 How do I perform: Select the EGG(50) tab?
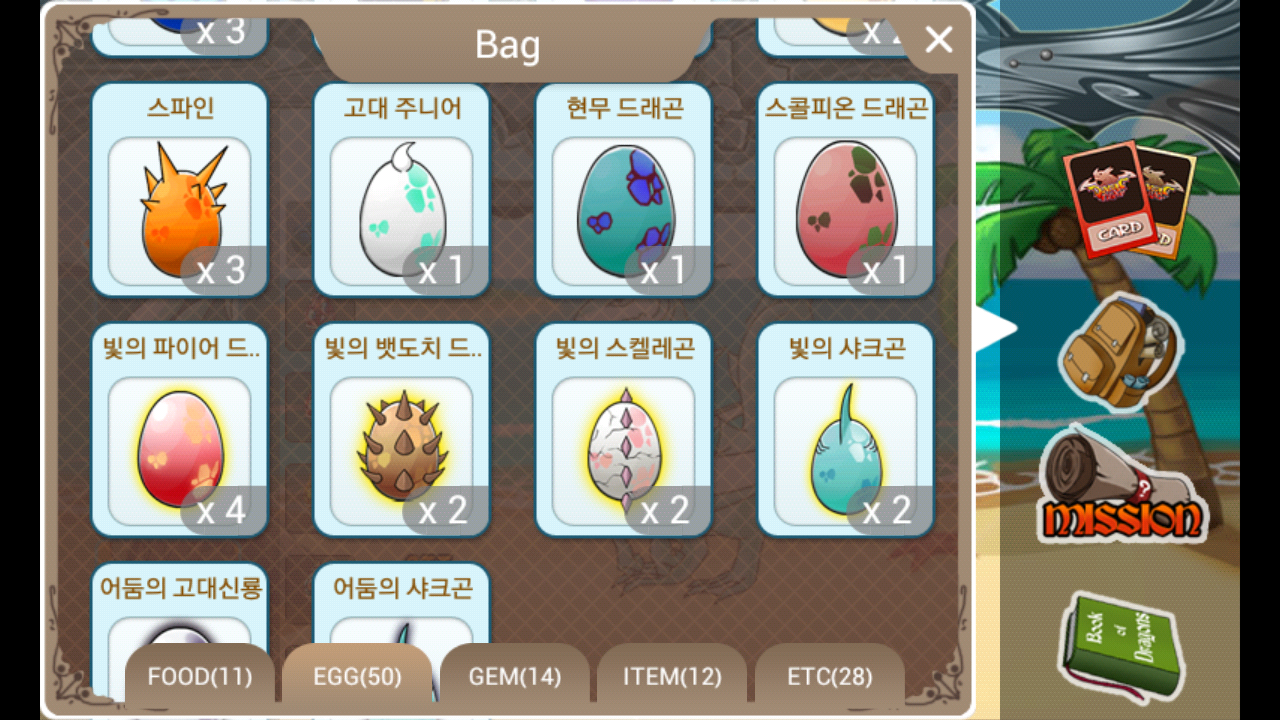[357, 677]
